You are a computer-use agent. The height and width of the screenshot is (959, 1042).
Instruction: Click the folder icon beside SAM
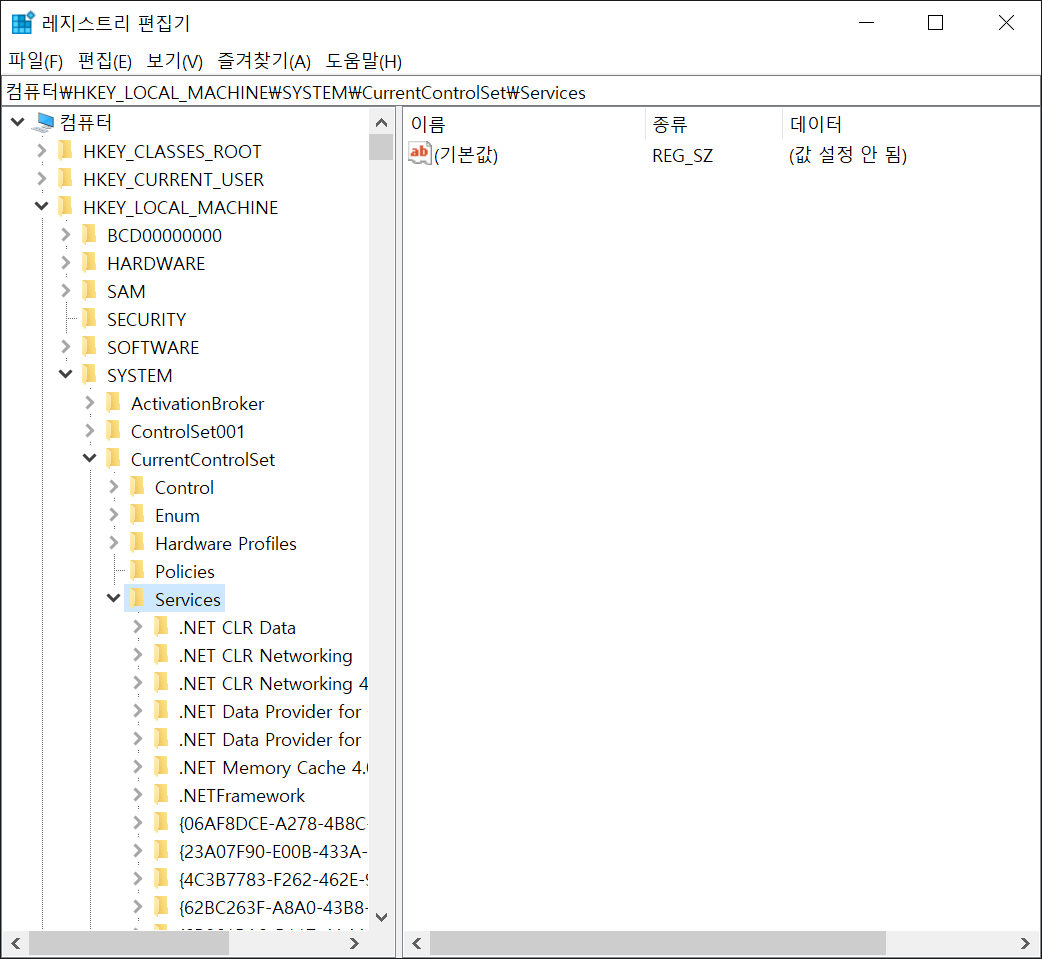click(90, 290)
